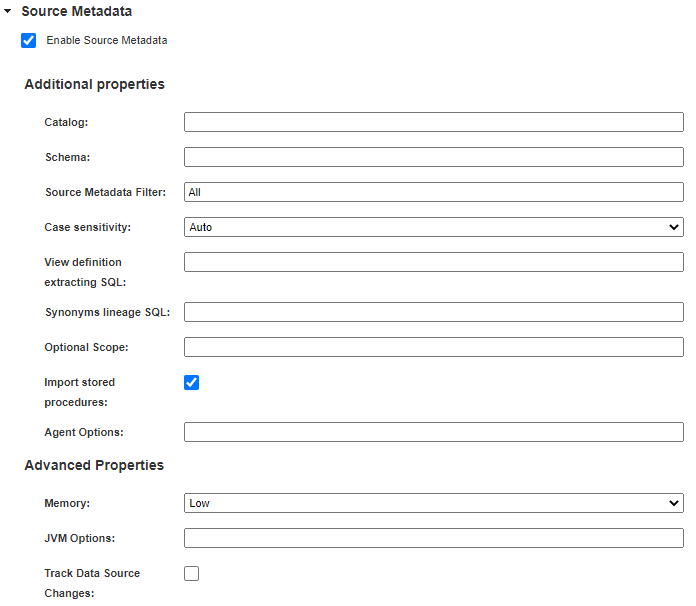Click the Synonyms lineage SQL field

pyautogui.click(x=434, y=312)
